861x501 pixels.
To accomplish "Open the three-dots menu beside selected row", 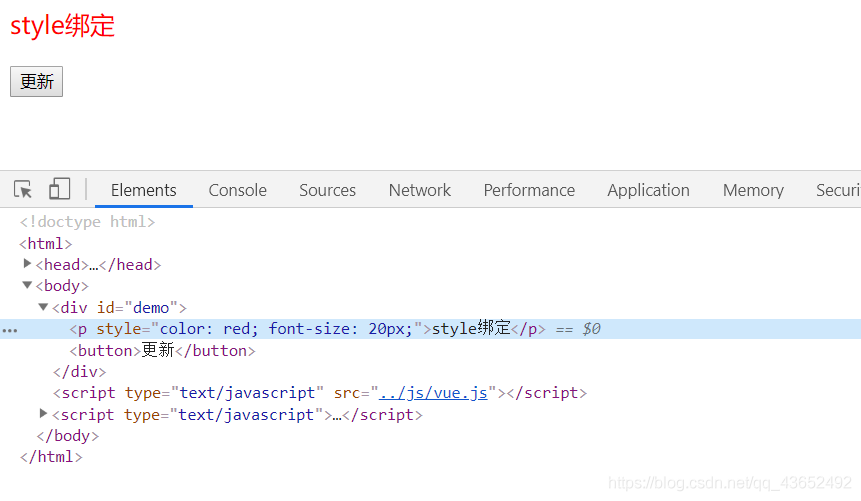I will coord(10,330).
